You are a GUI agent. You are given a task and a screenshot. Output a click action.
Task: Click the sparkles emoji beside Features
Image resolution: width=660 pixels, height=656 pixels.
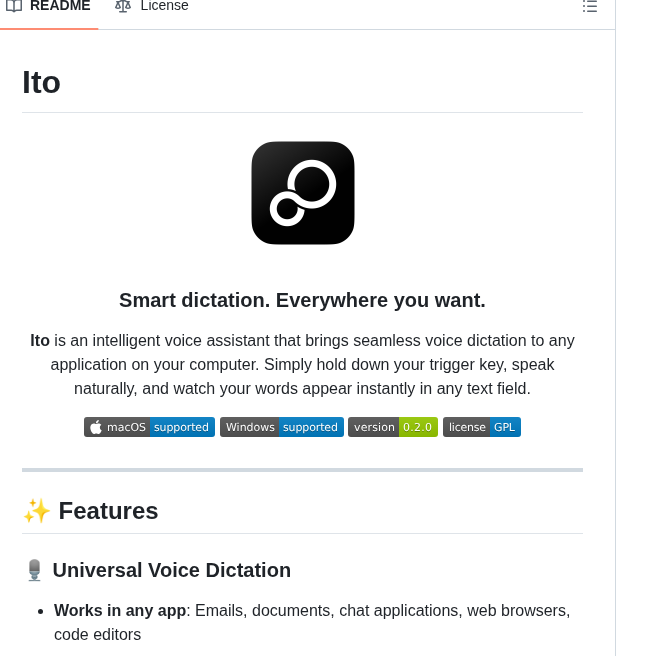[36, 511]
